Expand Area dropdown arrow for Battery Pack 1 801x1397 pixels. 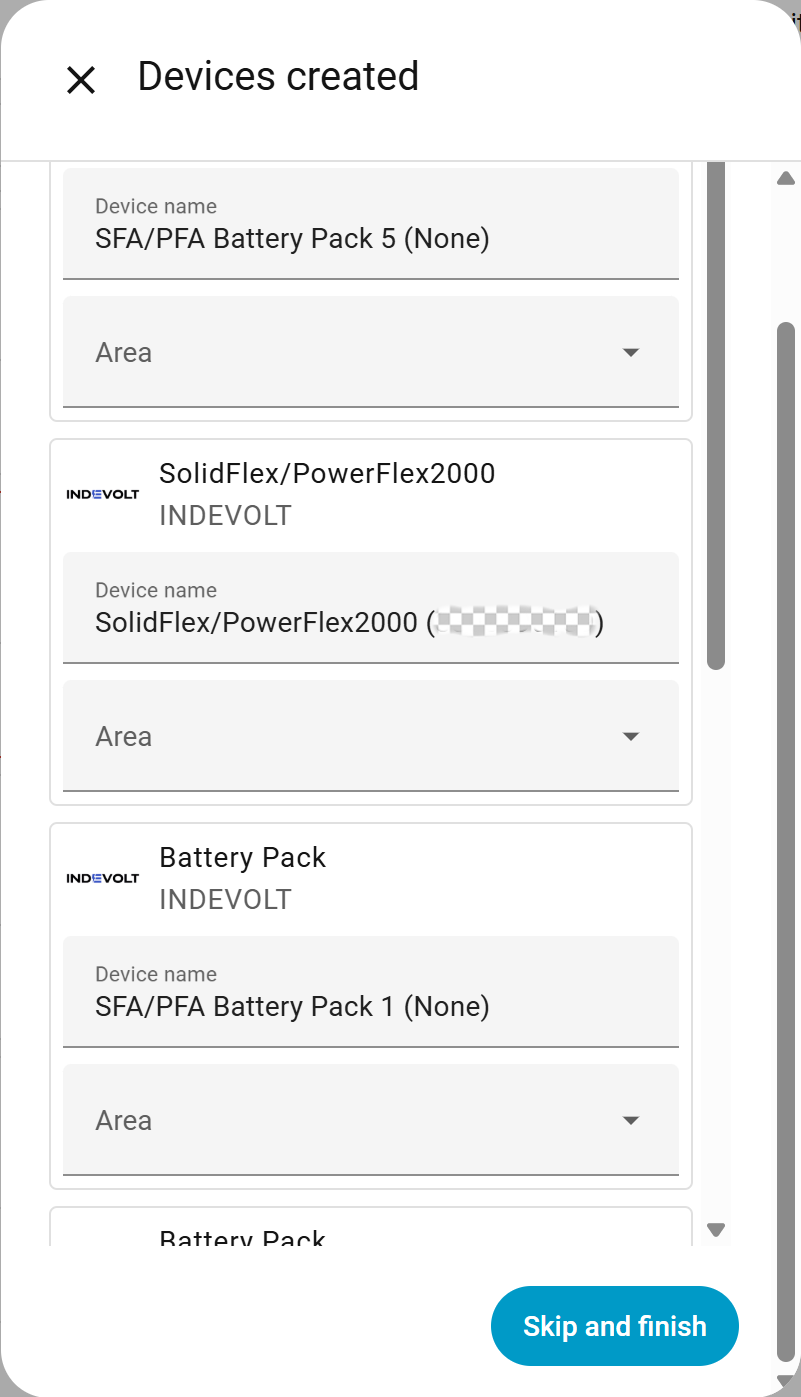630,1121
